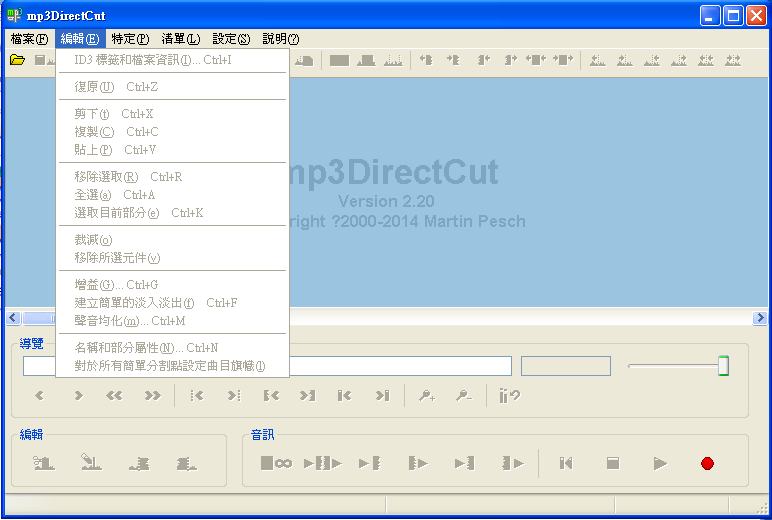Open the 特定(P) menu

[130, 39]
